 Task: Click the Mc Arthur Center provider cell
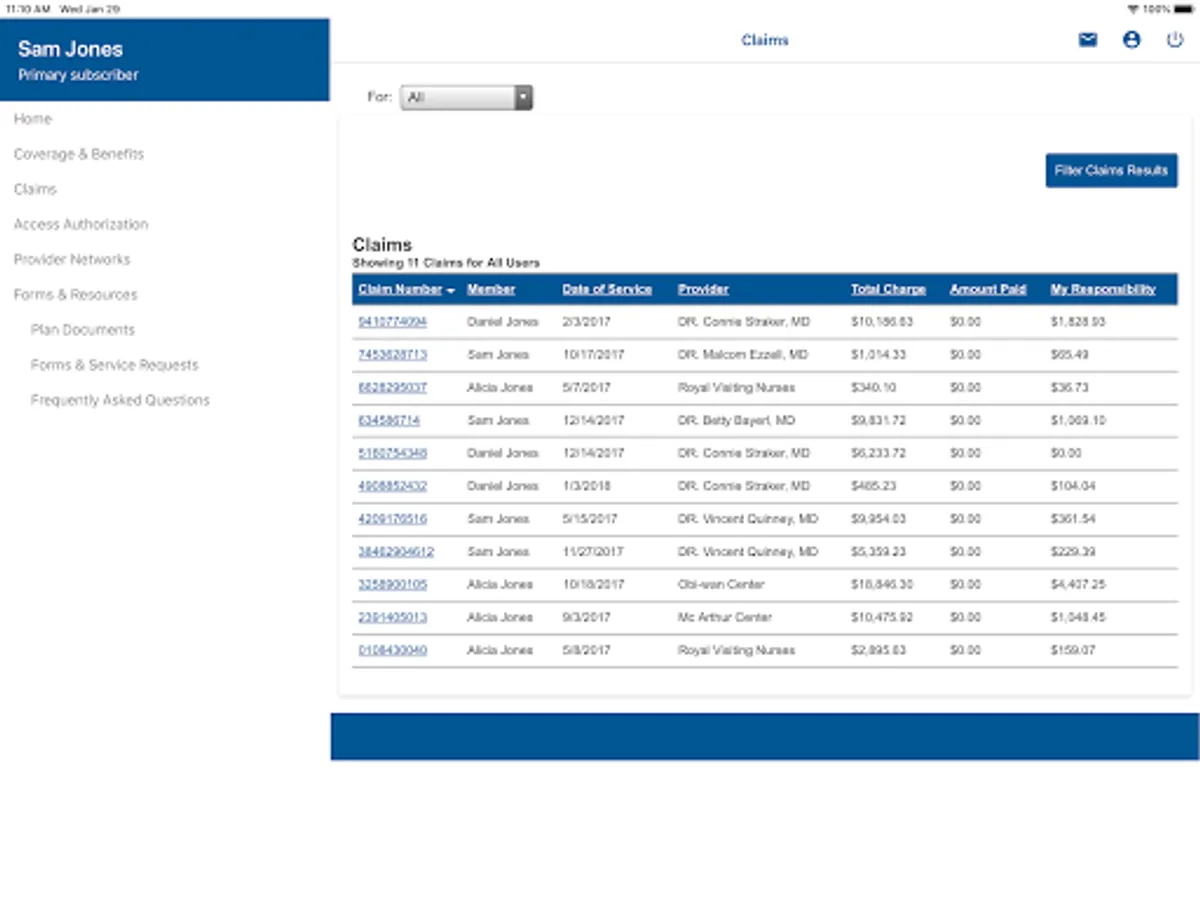click(x=725, y=617)
